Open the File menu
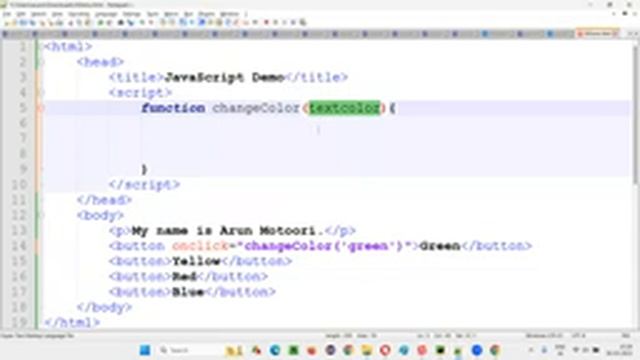This screenshot has width=640, height=360. 7,14
